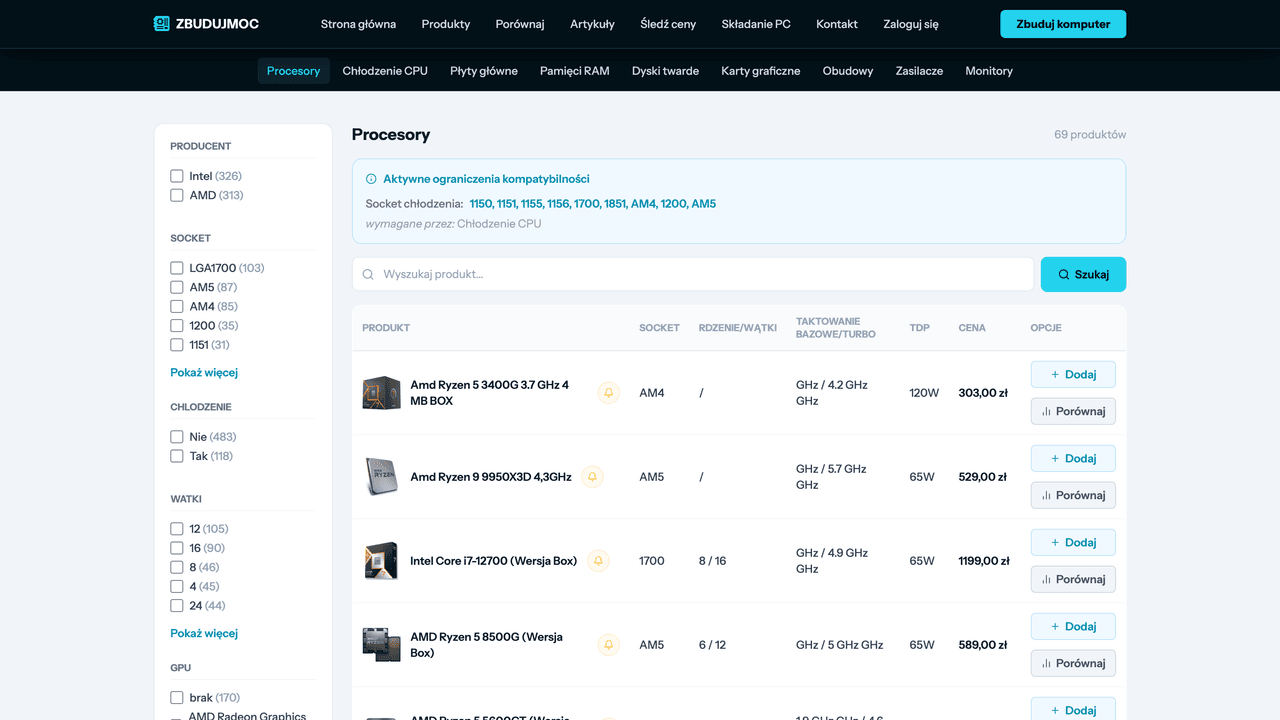Select the Procesory category tab

click(293, 71)
